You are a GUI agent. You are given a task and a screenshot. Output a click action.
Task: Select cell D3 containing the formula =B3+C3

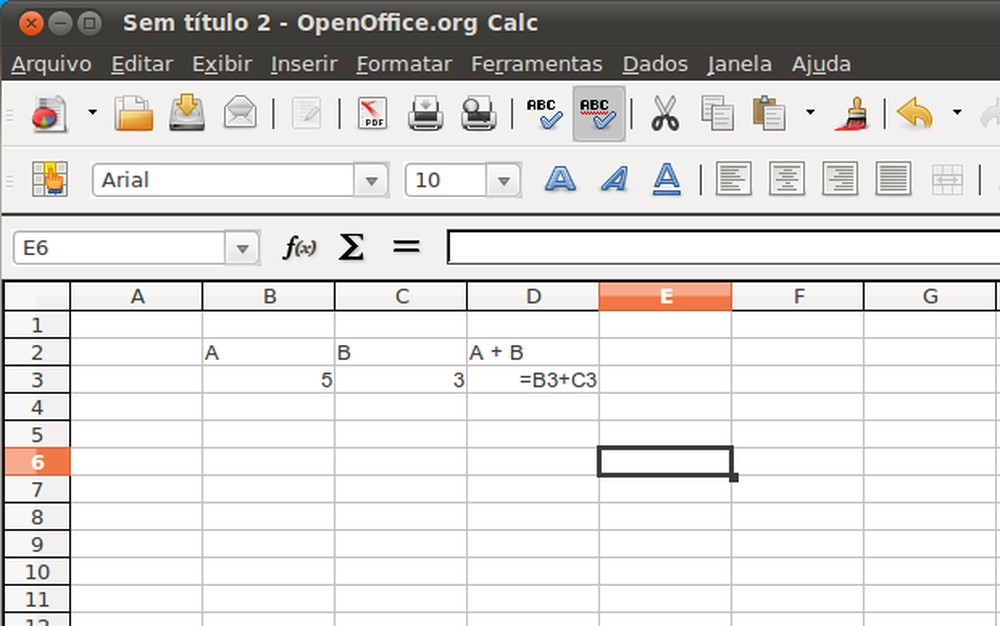pyautogui.click(x=532, y=380)
